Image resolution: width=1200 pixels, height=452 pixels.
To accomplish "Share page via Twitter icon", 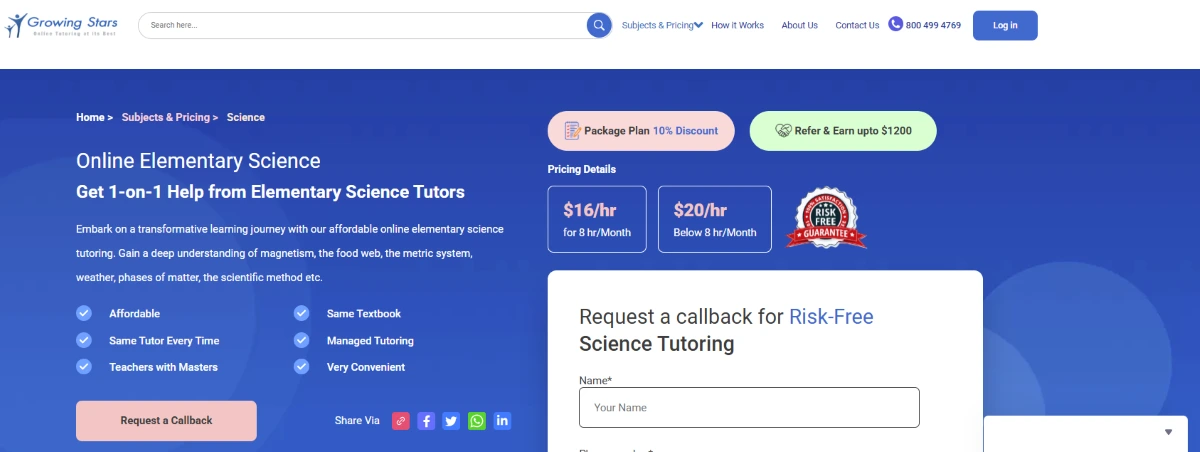I will point(451,421).
